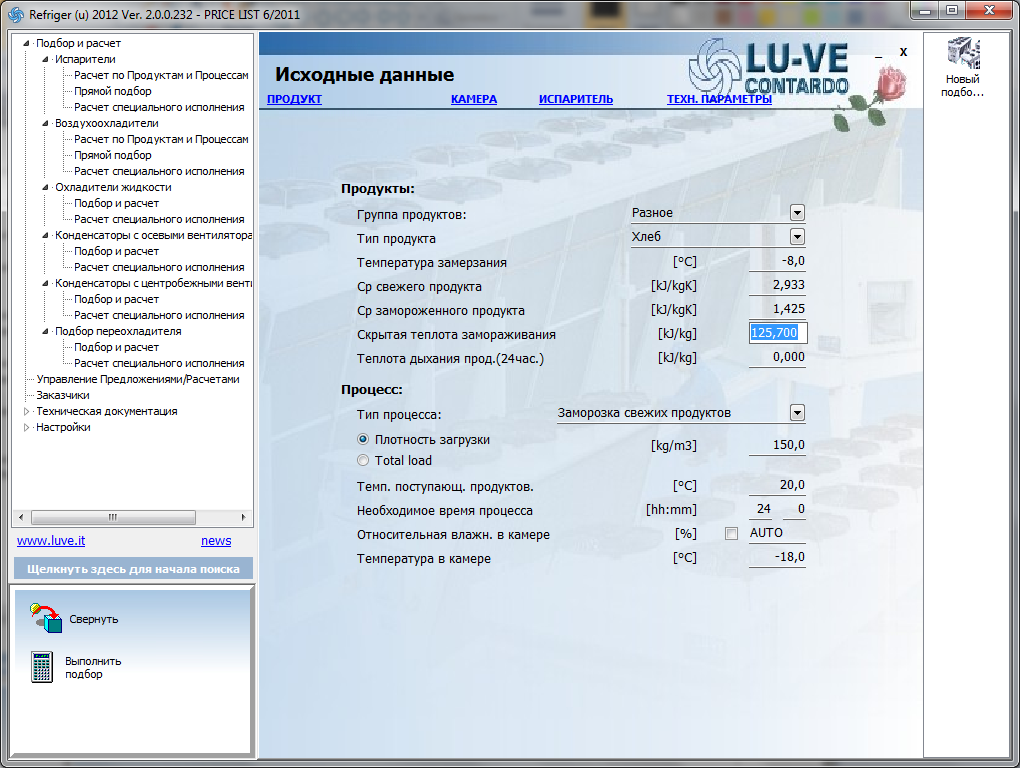Expand the Техническая документация node
The height and width of the screenshot is (768, 1020).
[27, 412]
